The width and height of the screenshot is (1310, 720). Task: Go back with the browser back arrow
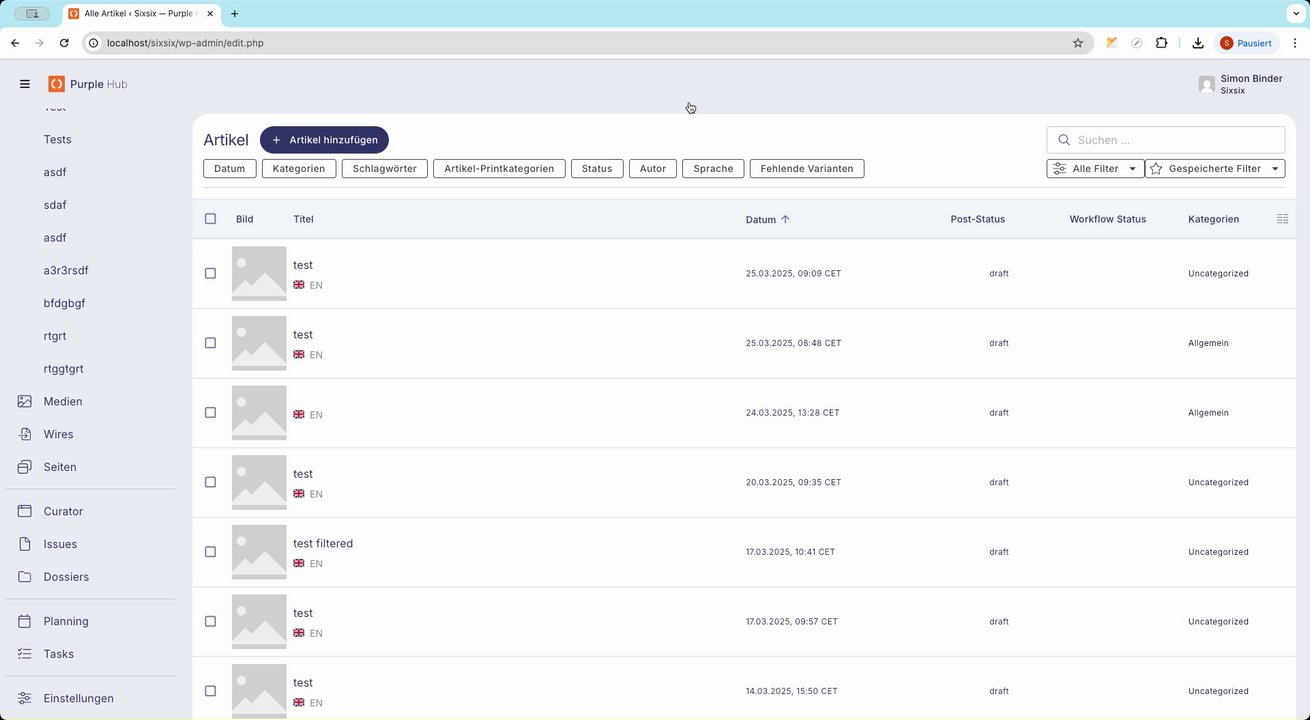coord(15,43)
